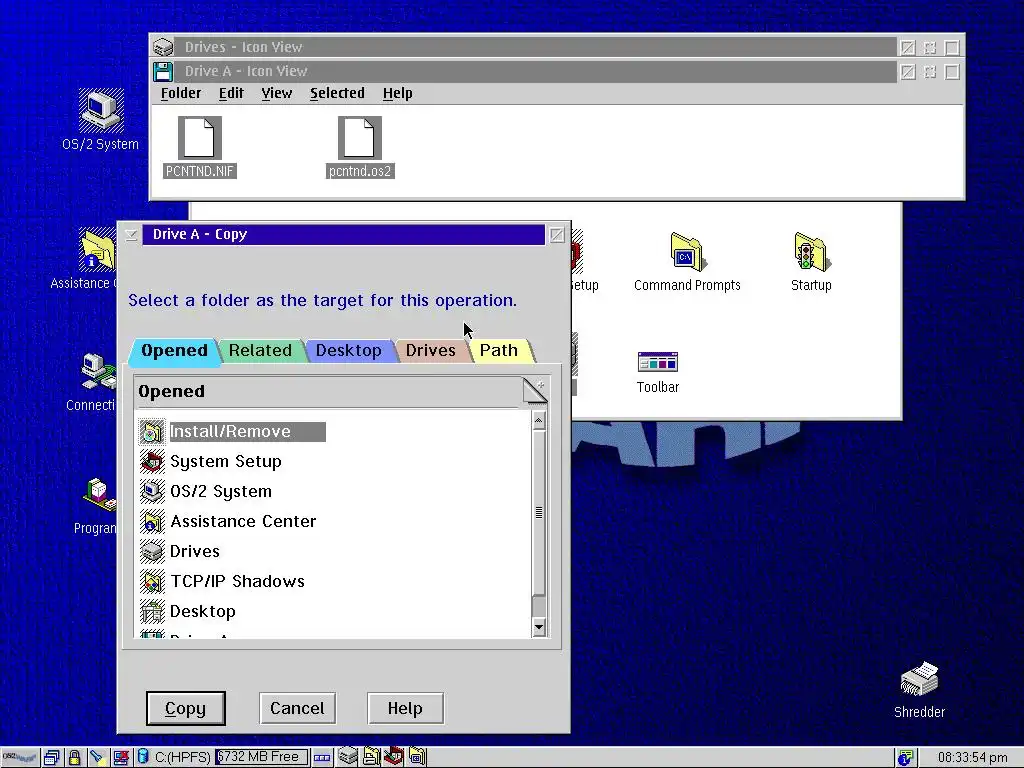Click the Copy button
Screen dimensions: 1024x768
(185, 709)
